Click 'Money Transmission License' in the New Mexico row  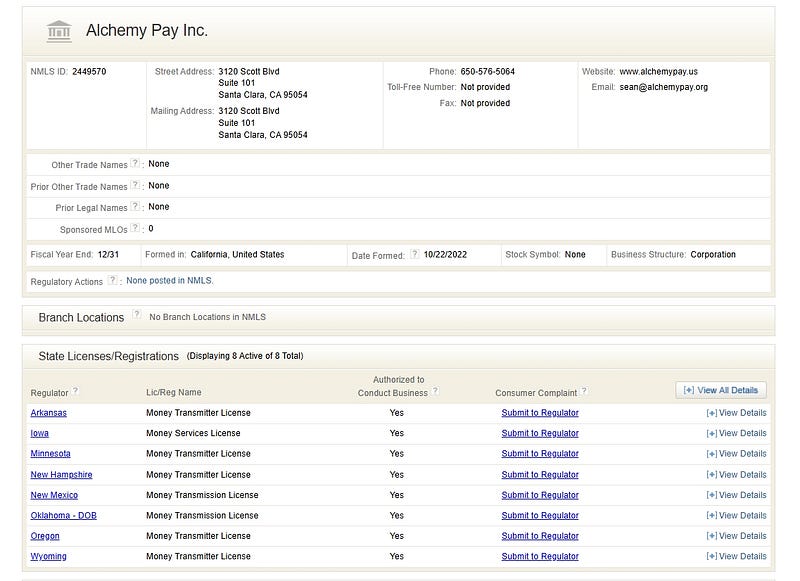pos(202,495)
